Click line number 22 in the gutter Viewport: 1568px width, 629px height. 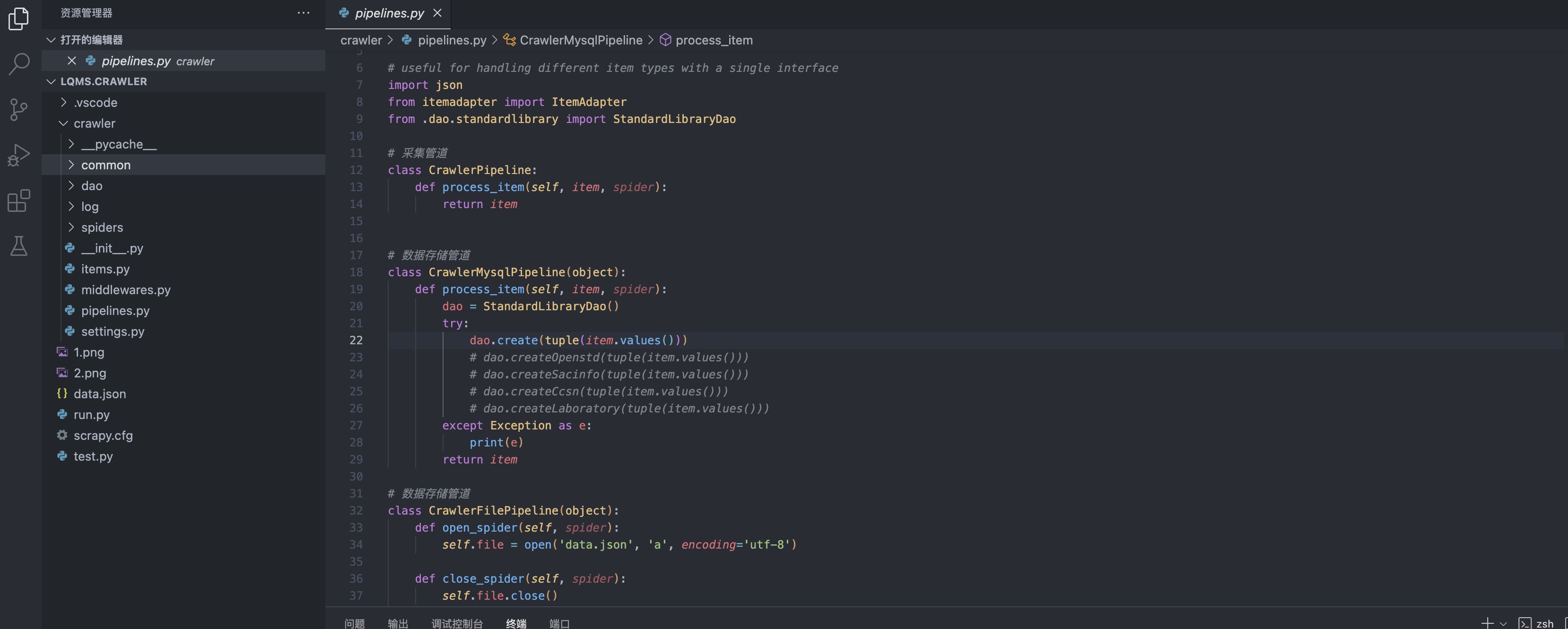click(x=356, y=341)
